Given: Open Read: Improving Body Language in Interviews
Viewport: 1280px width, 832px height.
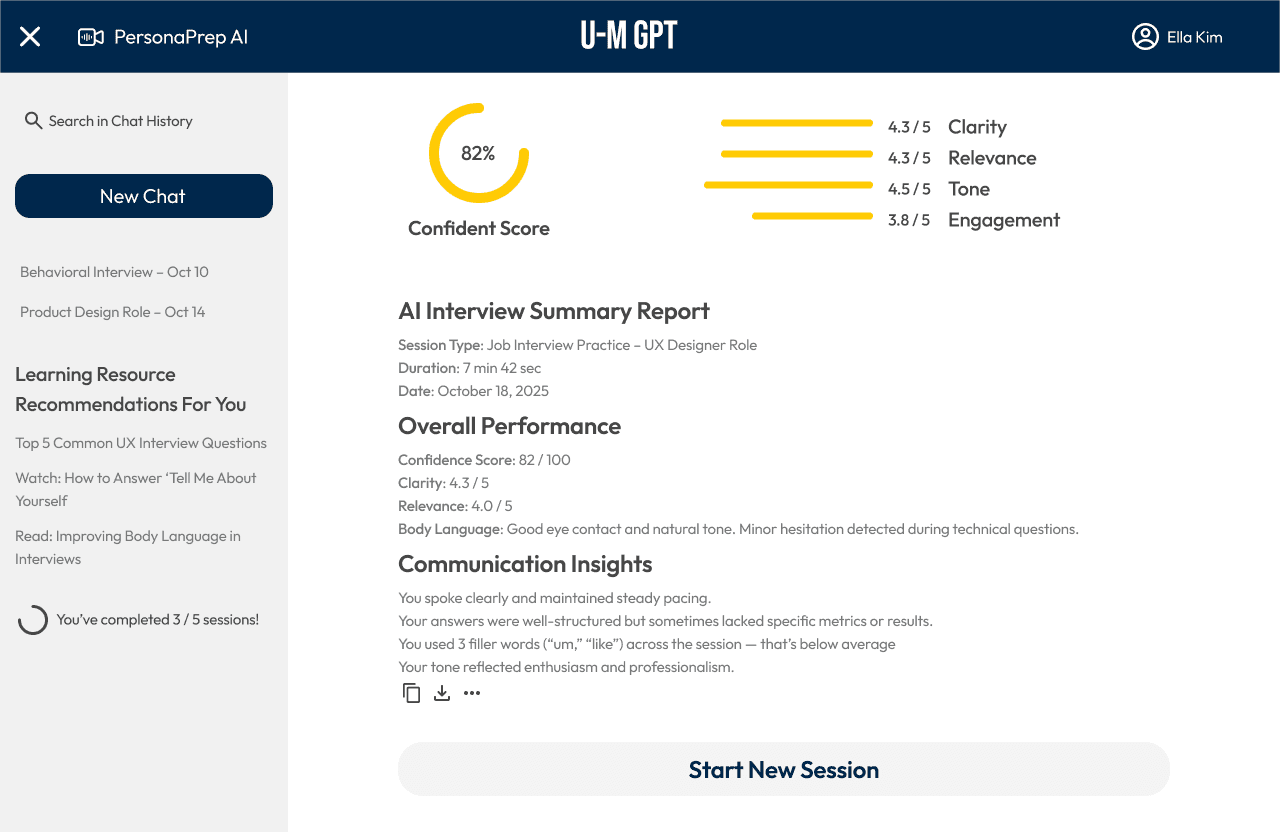Looking at the screenshot, I should [128, 547].
